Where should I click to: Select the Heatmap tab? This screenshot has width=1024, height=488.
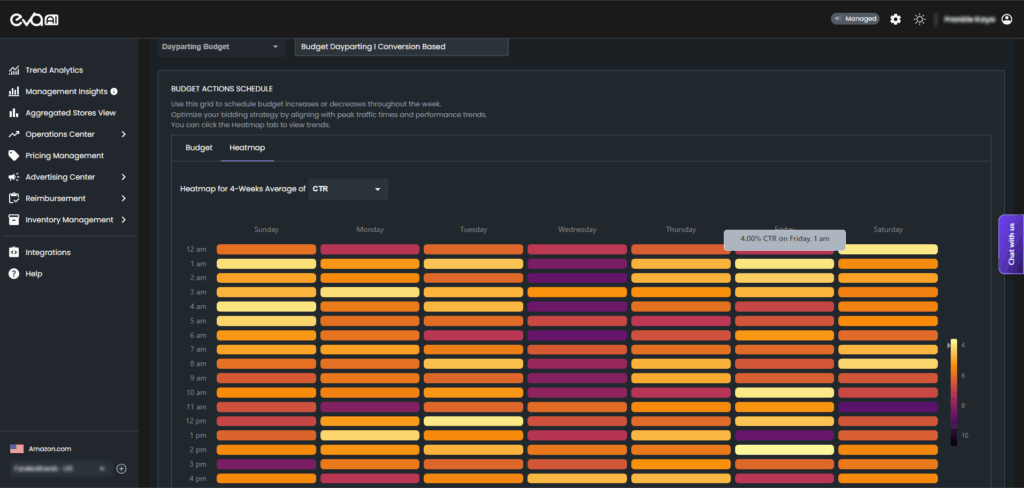(x=246, y=147)
